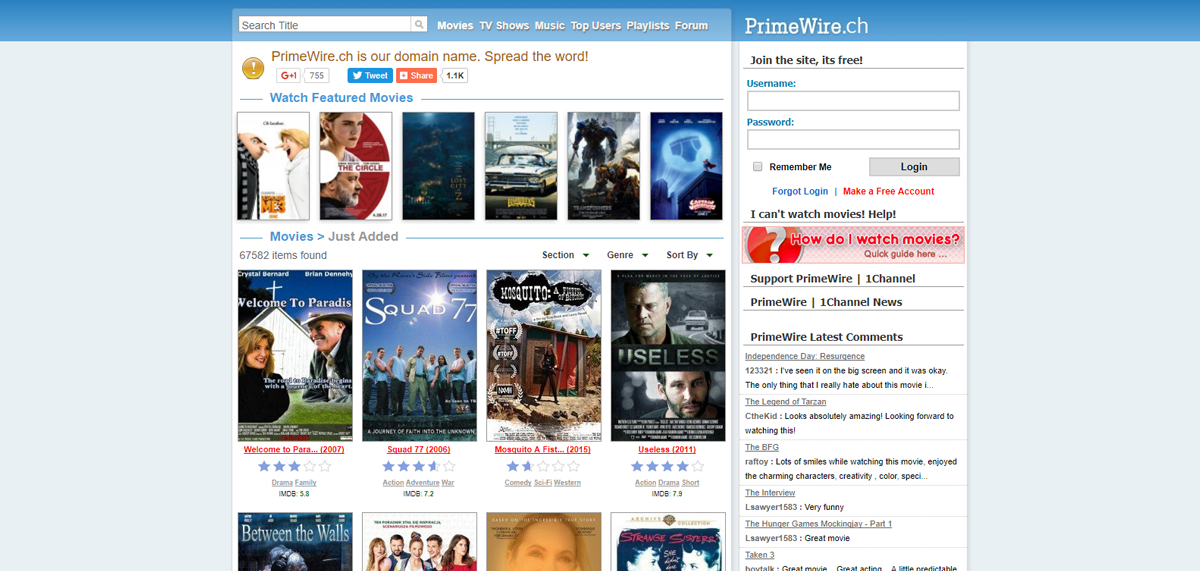Viewport: 1200px width, 571px height.
Task: Open Captain Underpants featured poster
Action: pyautogui.click(x=686, y=166)
